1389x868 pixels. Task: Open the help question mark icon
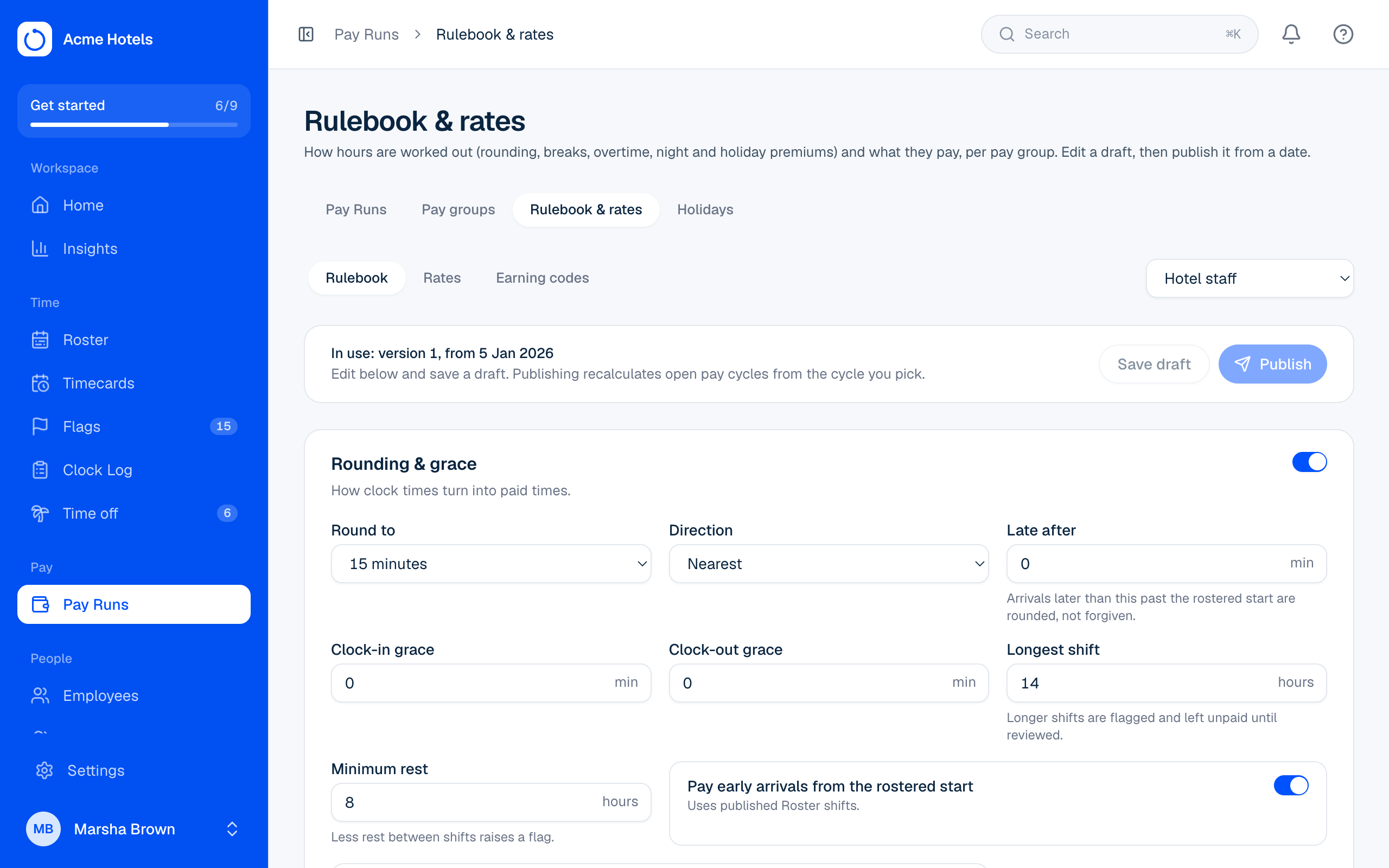[x=1343, y=34]
